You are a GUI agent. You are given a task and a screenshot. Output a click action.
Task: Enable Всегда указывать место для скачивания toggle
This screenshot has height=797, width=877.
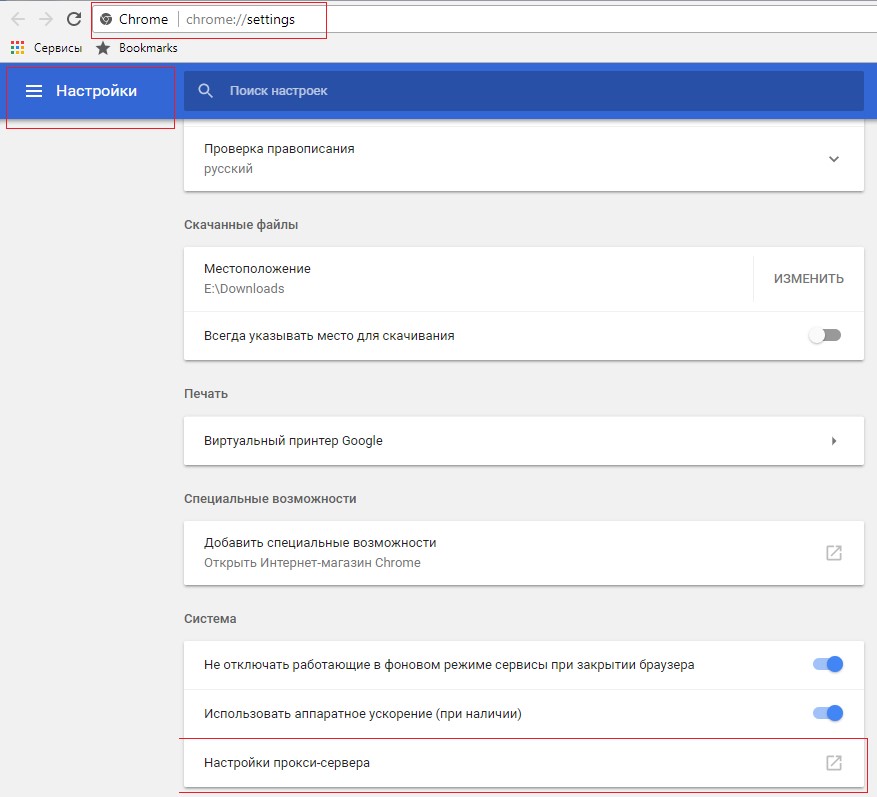click(x=825, y=336)
